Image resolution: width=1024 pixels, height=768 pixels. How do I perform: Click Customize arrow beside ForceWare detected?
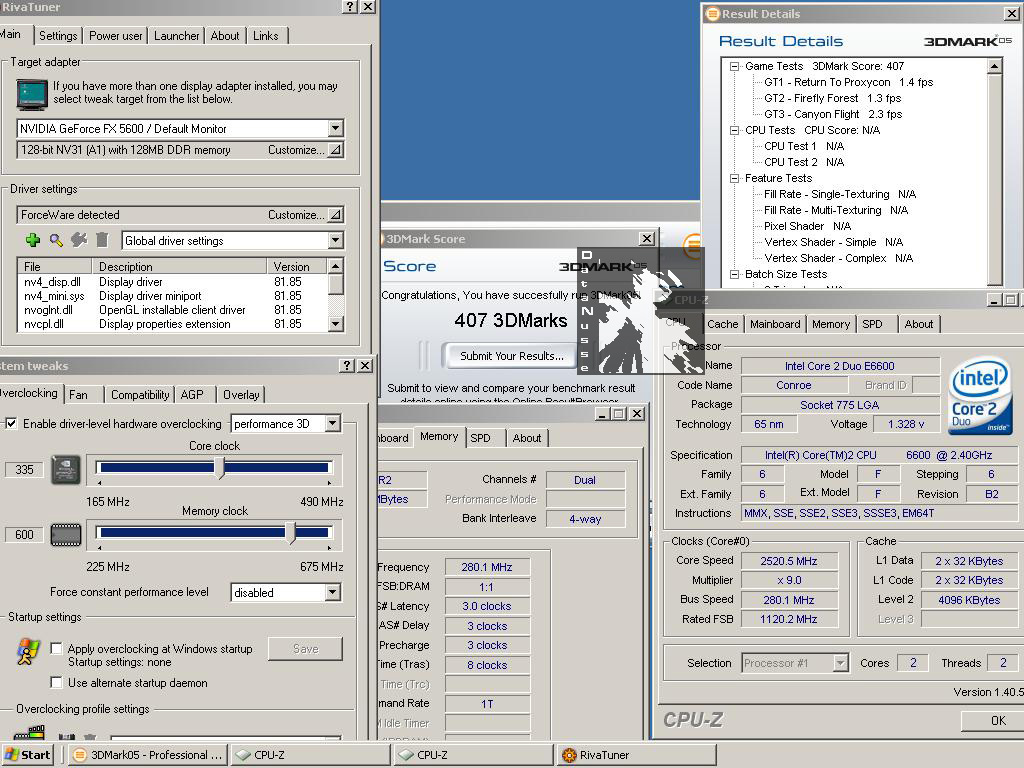click(x=335, y=215)
